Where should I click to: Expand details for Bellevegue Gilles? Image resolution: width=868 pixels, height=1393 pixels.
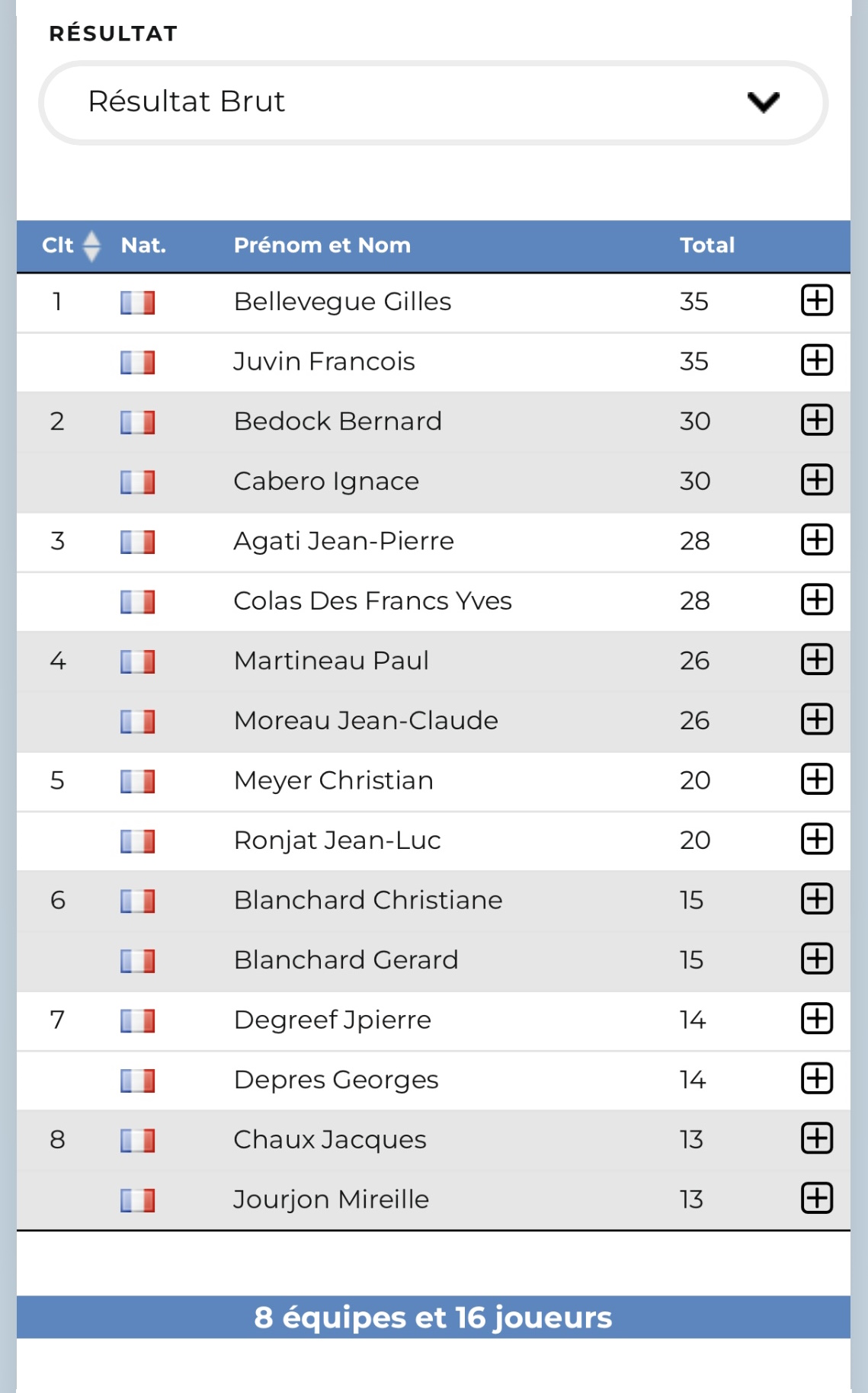point(816,301)
